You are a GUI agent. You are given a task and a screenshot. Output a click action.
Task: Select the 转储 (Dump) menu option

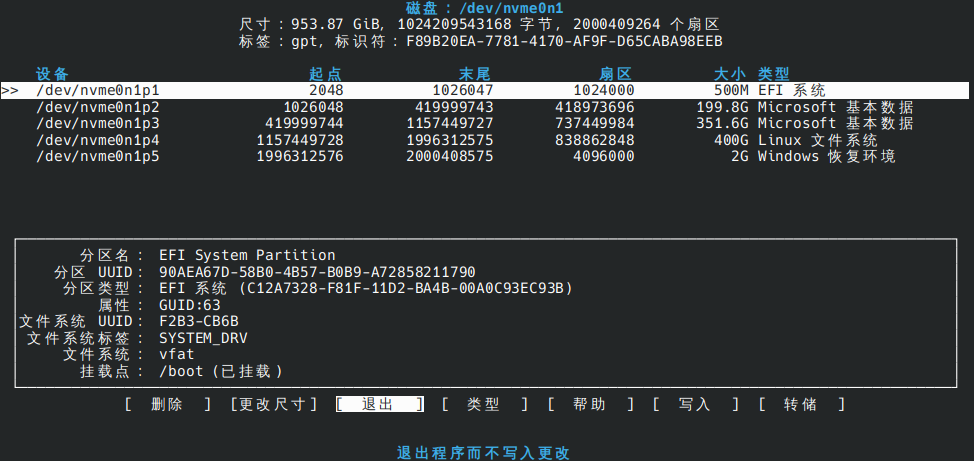800,404
